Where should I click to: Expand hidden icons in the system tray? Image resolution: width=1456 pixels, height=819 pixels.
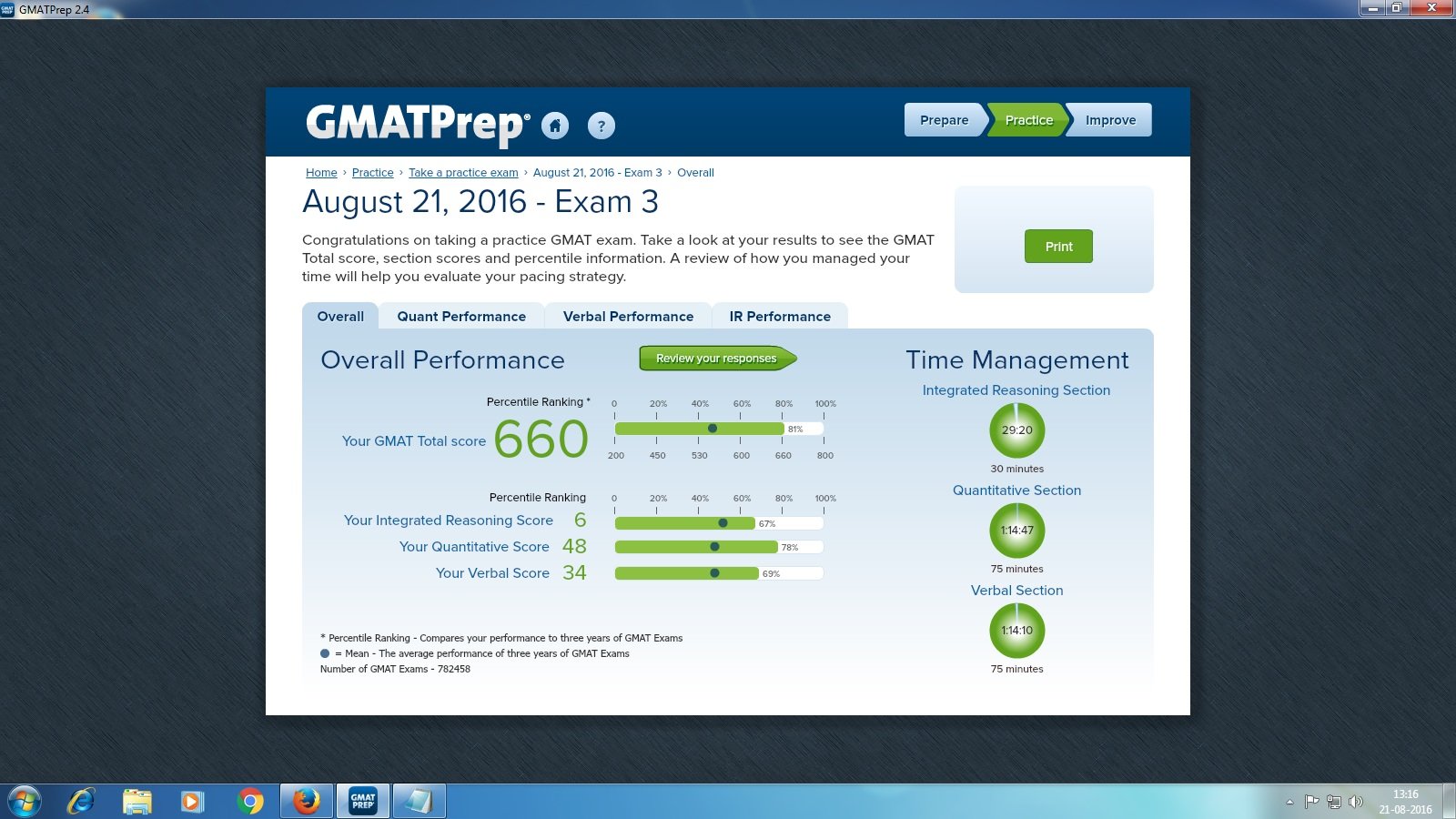click(x=1291, y=800)
